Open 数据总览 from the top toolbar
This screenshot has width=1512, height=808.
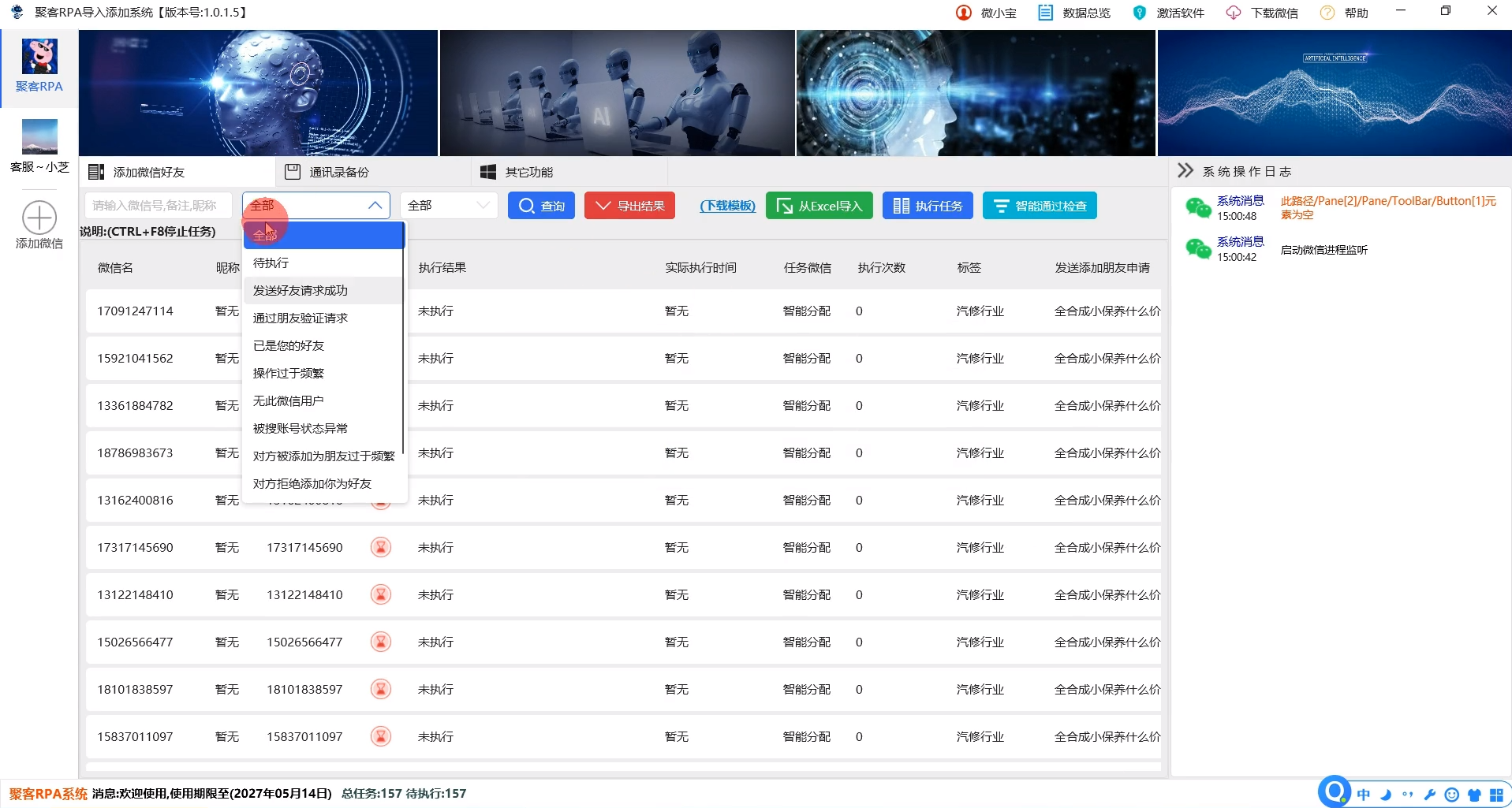coord(1074,12)
